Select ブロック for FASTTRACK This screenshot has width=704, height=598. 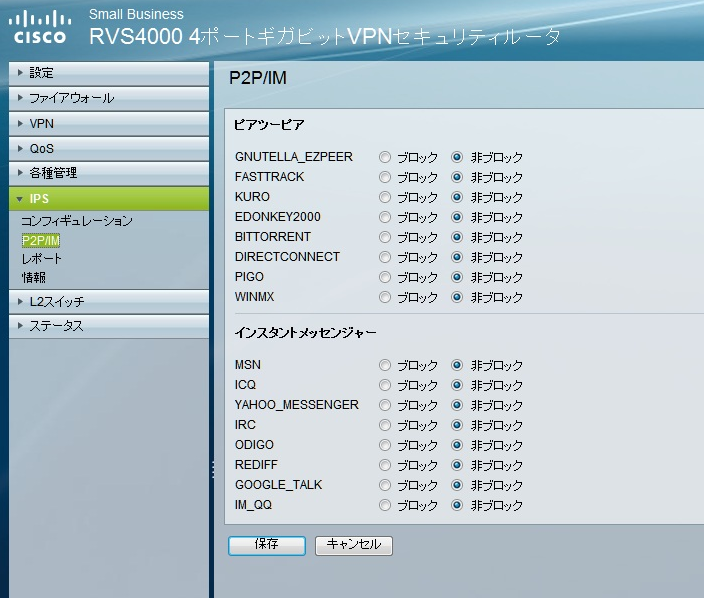[385, 177]
